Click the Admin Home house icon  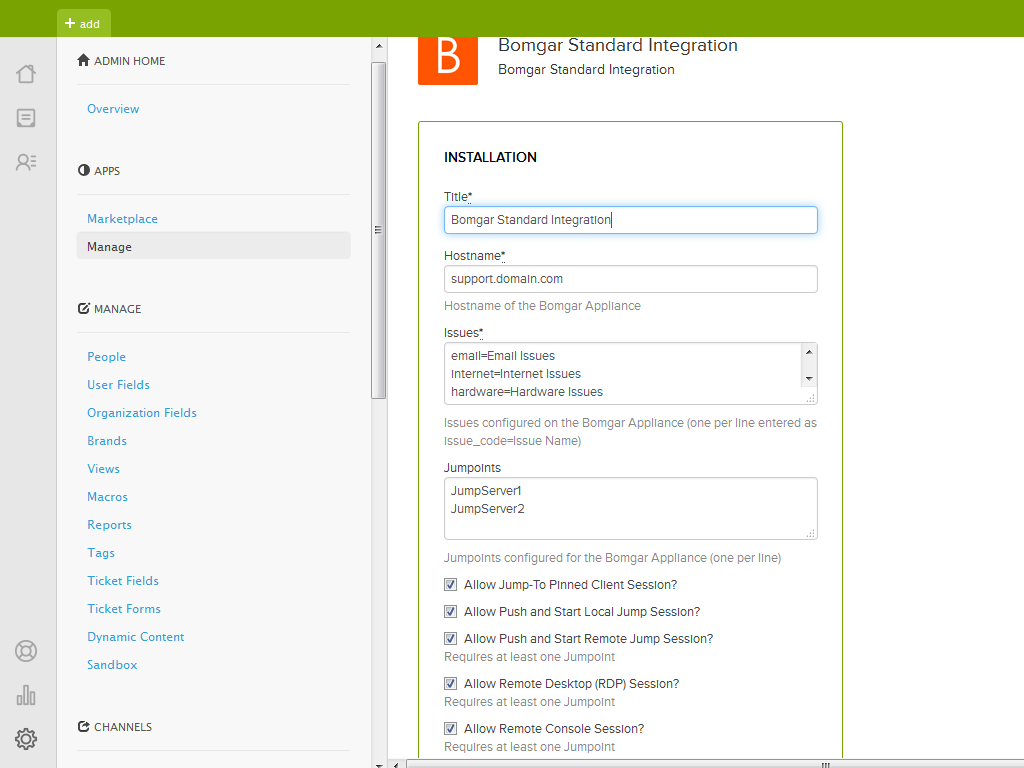(x=84, y=60)
